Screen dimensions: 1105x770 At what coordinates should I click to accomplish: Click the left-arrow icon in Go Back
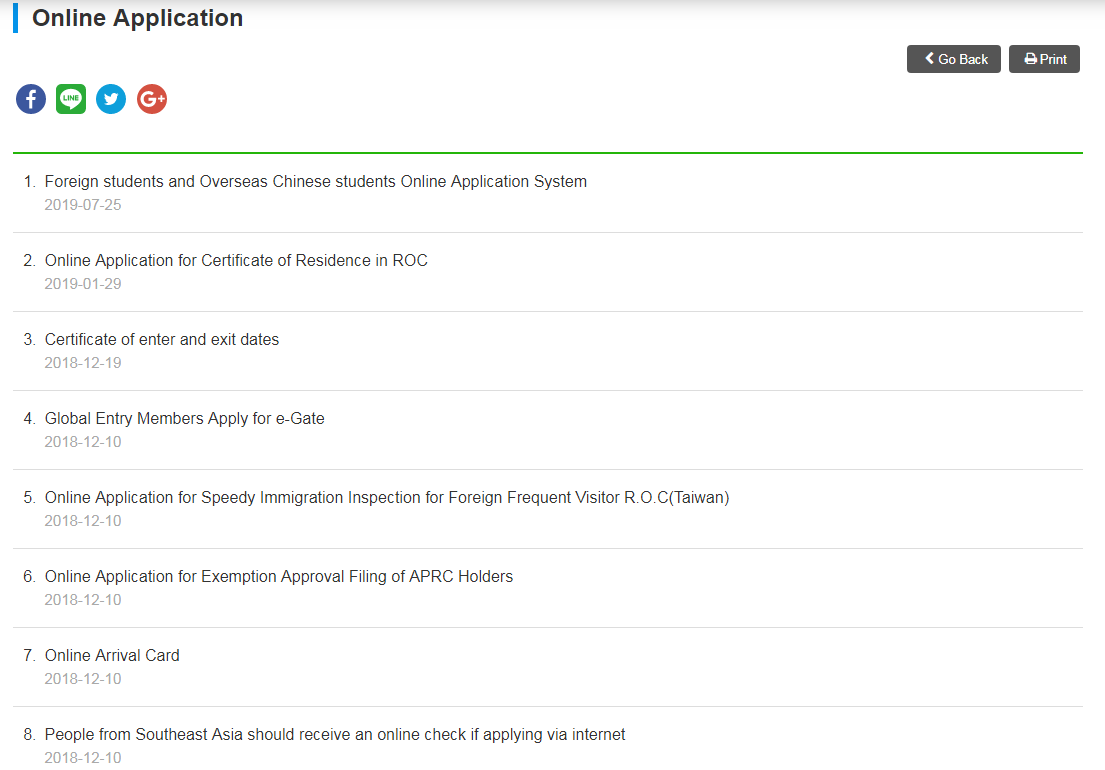929,59
